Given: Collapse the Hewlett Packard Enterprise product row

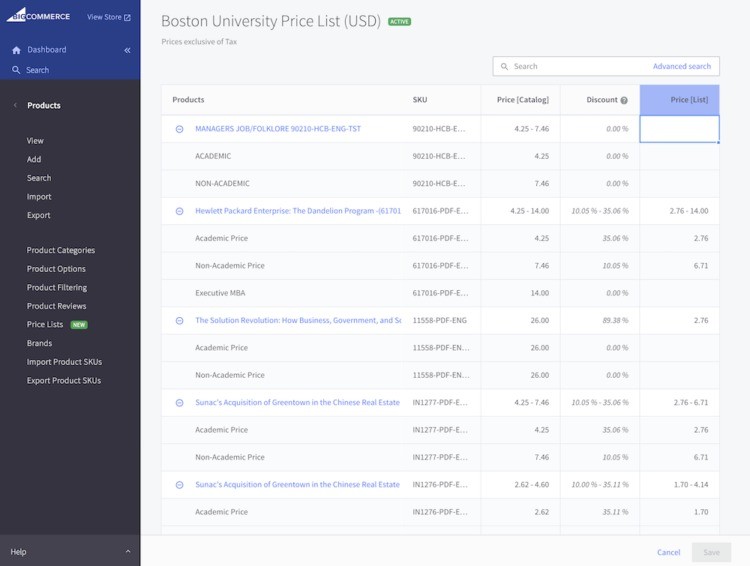Looking at the screenshot, I should [x=180, y=211].
